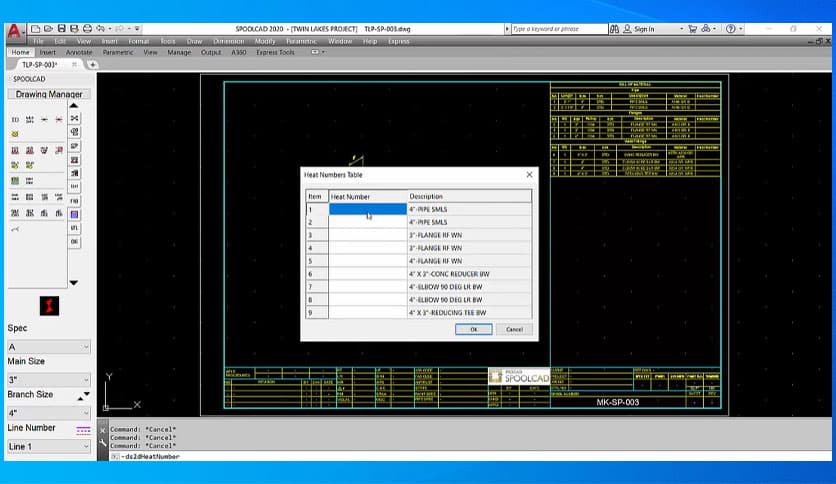Click the Description column header
This screenshot has height=484, width=836.
point(469,197)
